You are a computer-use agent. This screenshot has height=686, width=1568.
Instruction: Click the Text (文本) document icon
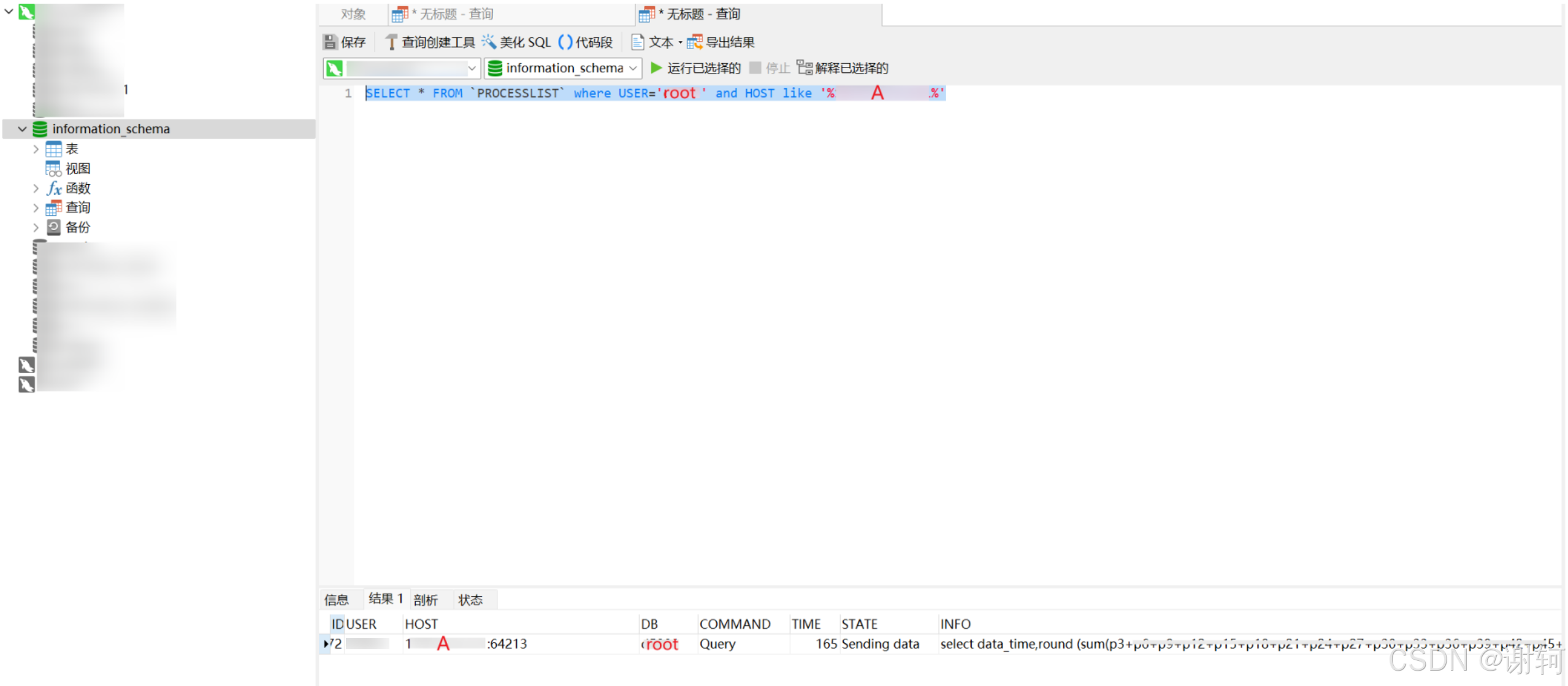coord(637,42)
